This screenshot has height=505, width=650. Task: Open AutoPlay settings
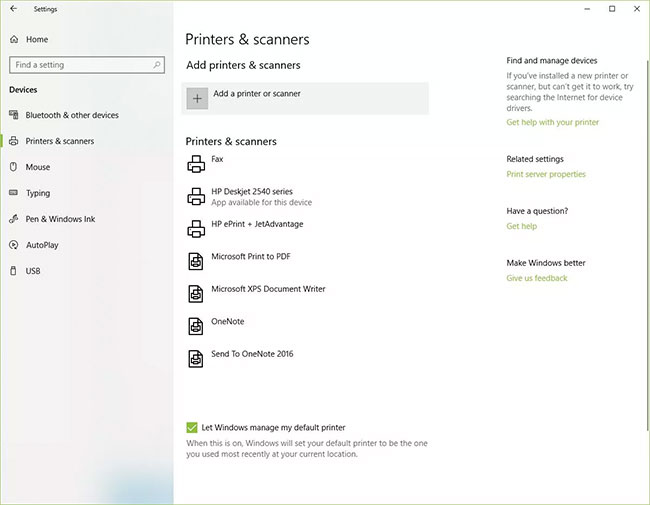coord(42,245)
